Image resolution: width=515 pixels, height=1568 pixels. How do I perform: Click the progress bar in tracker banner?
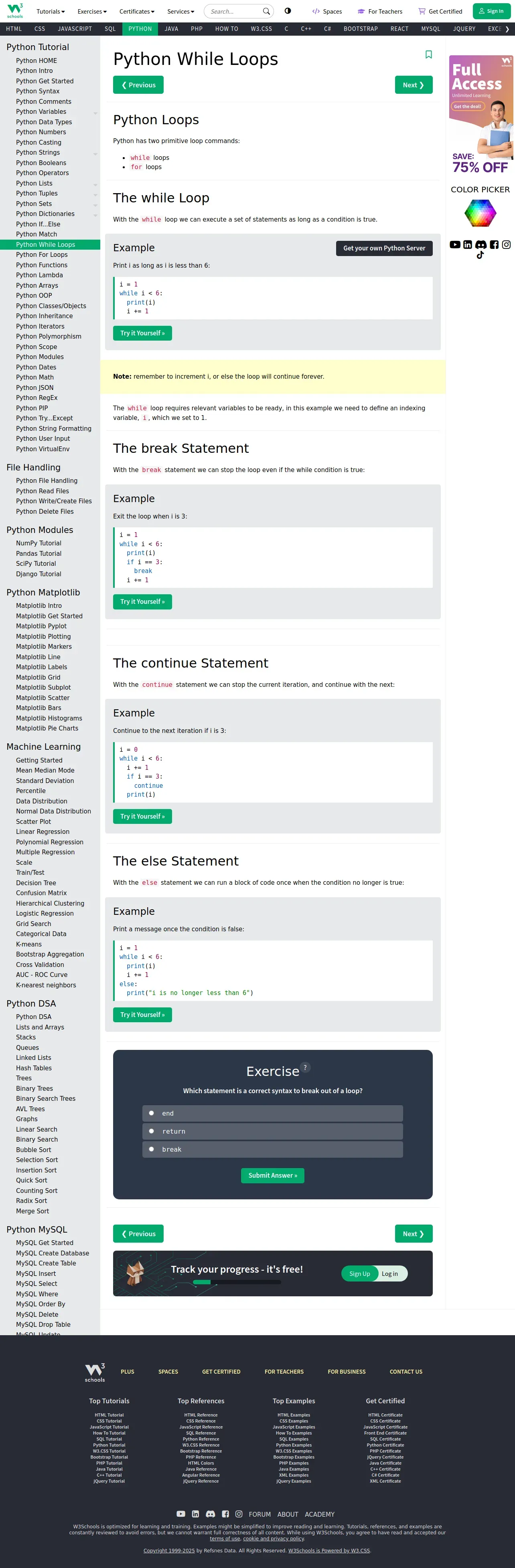coord(237,1282)
